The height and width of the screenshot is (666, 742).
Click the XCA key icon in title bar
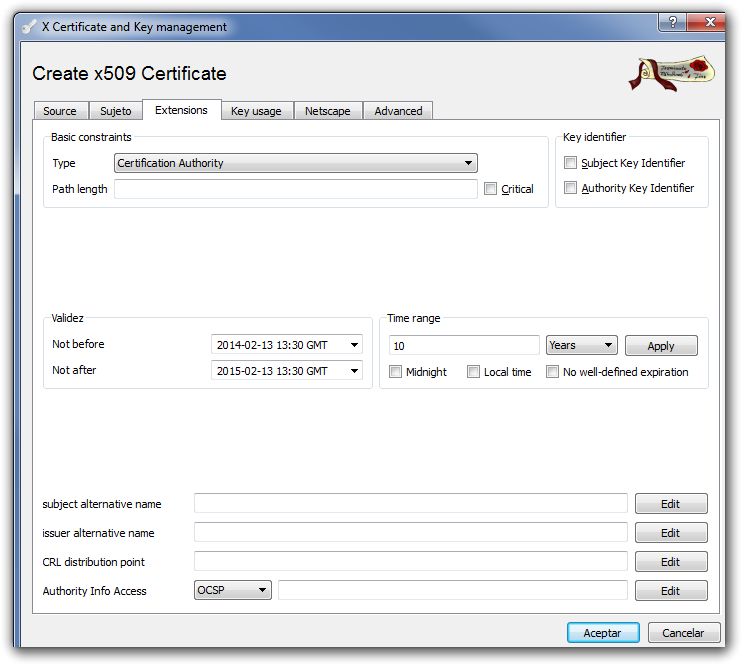pyautogui.click(x=29, y=27)
